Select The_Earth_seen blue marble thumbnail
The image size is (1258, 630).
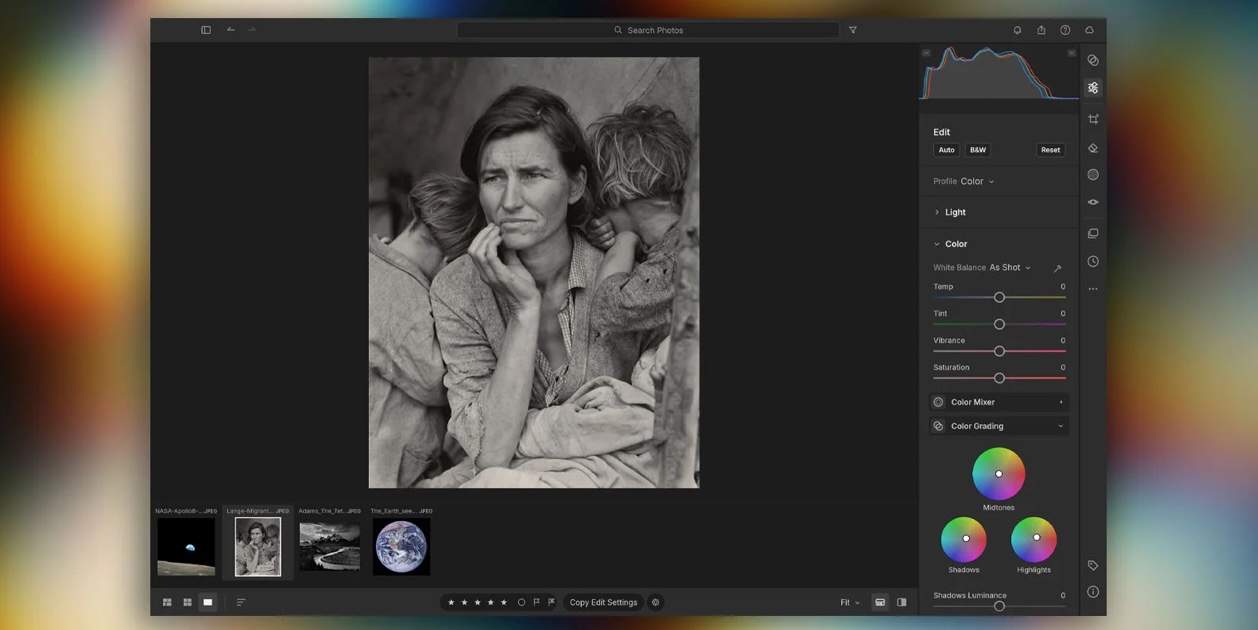(x=402, y=546)
